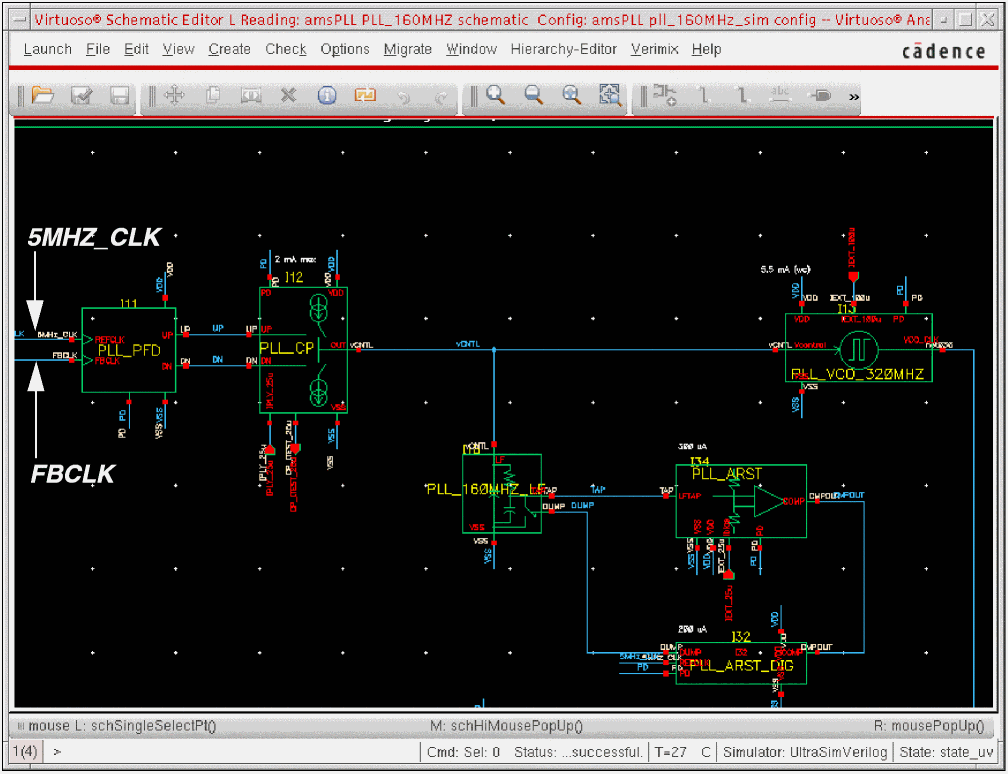1008x774 pixels.
Task: Click the Check and Save icon
Action: 81,96
